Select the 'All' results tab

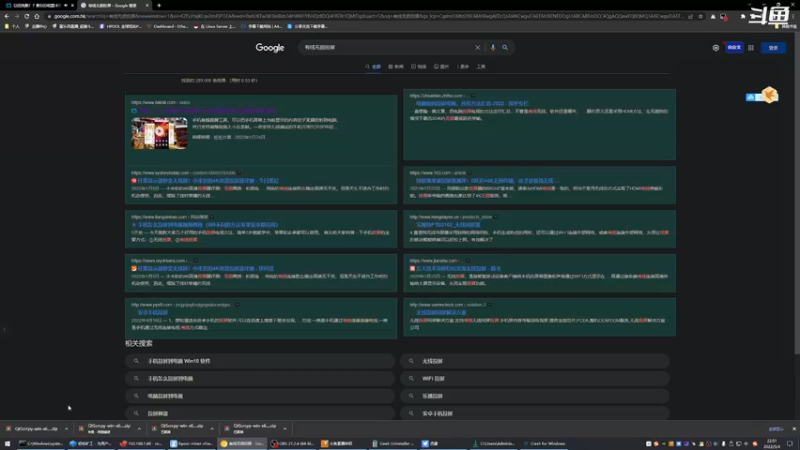(373, 67)
